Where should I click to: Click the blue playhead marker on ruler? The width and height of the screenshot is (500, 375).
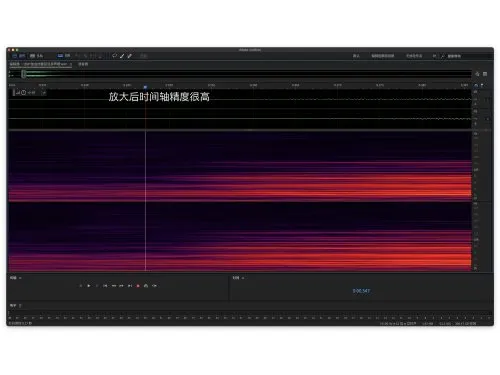point(145,87)
